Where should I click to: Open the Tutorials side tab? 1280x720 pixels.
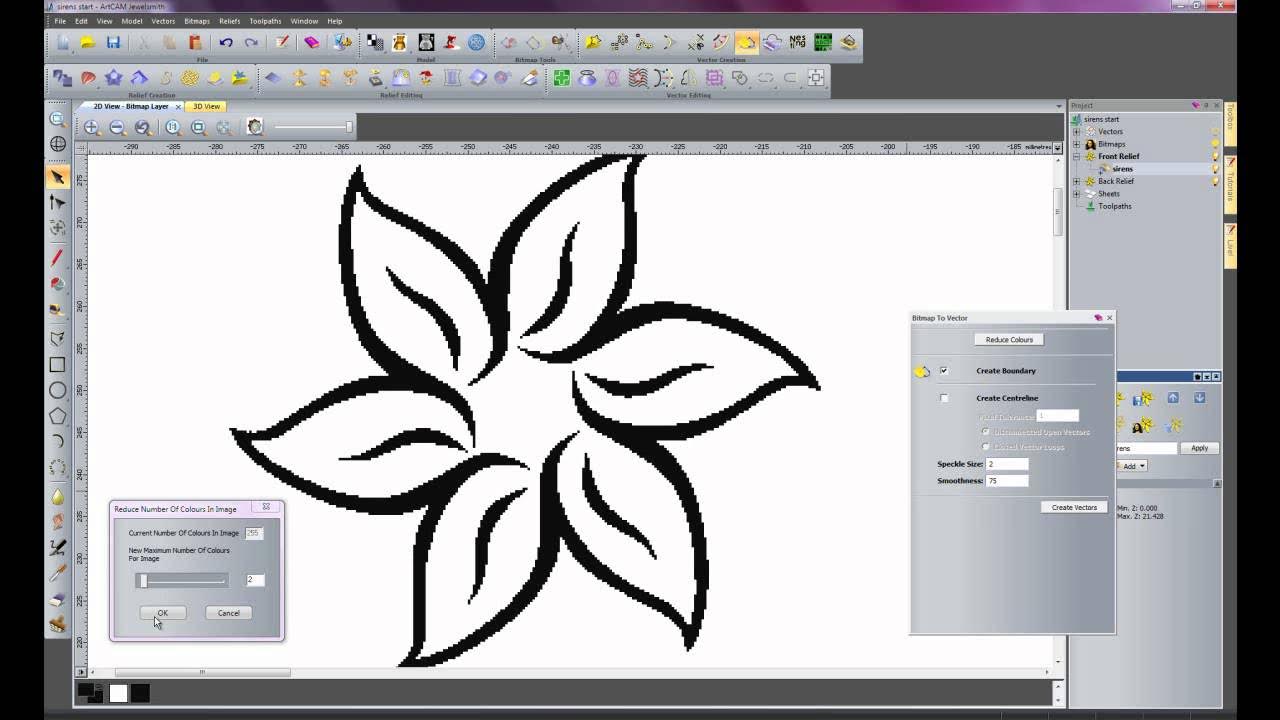coord(1231,184)
